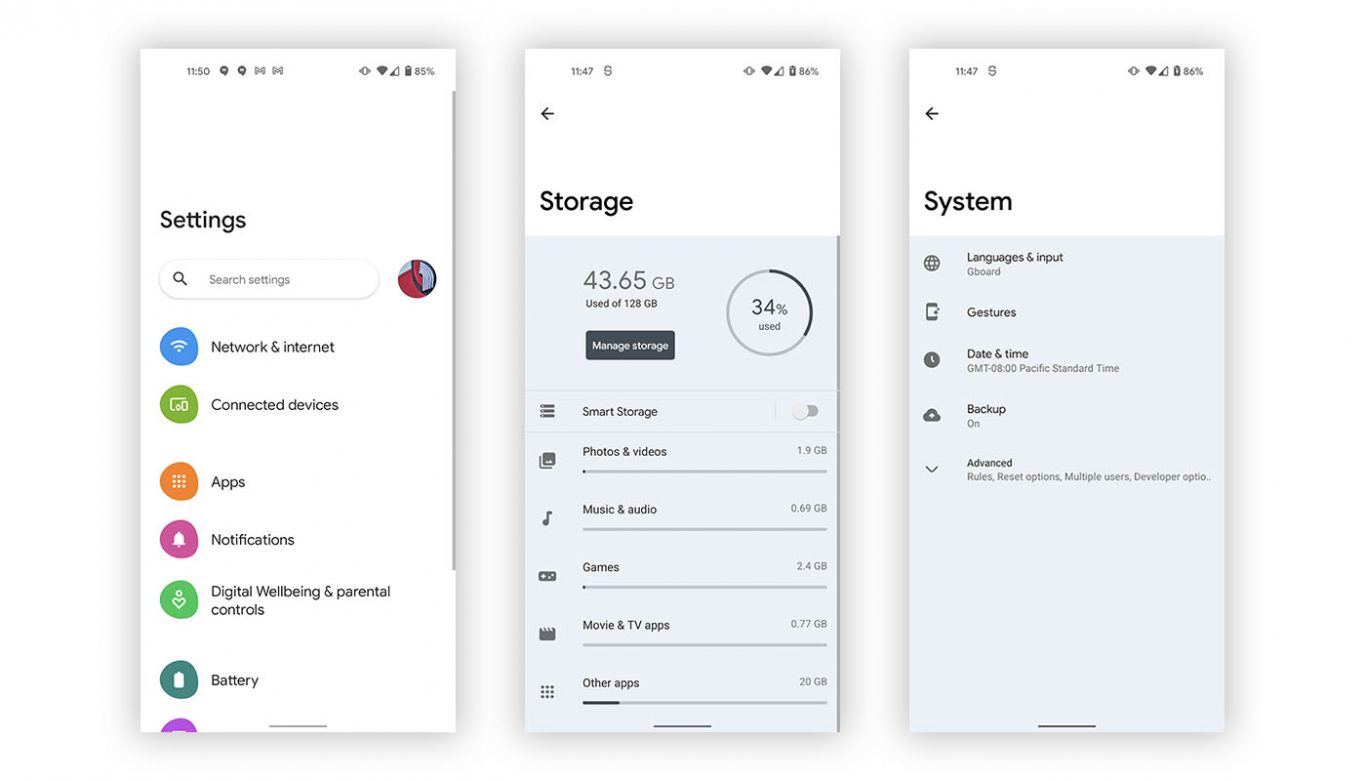Select the Other apps storage bar

point(705,703)
